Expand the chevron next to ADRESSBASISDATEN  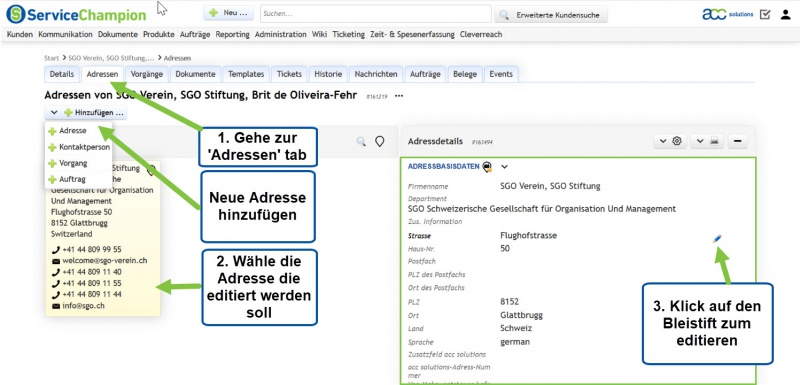click(x=505, y=166)
